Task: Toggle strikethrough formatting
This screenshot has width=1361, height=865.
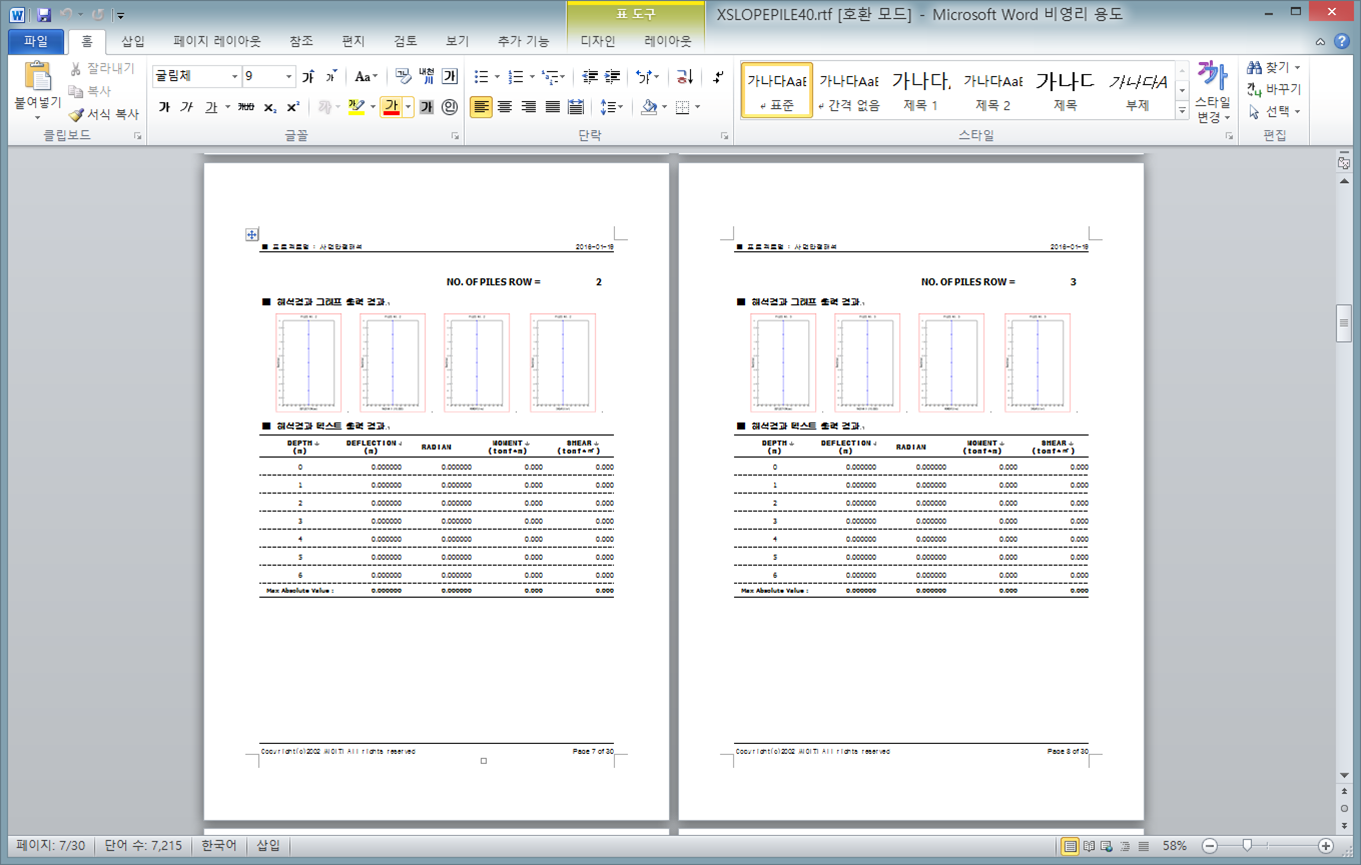Action: point(247,107)
